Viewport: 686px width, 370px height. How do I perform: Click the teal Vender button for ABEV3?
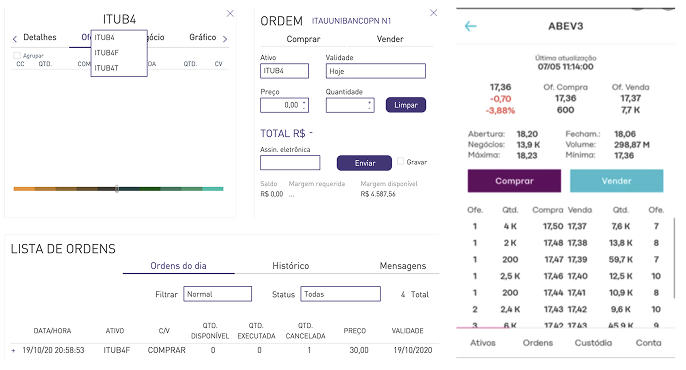[x=616, y=181]
